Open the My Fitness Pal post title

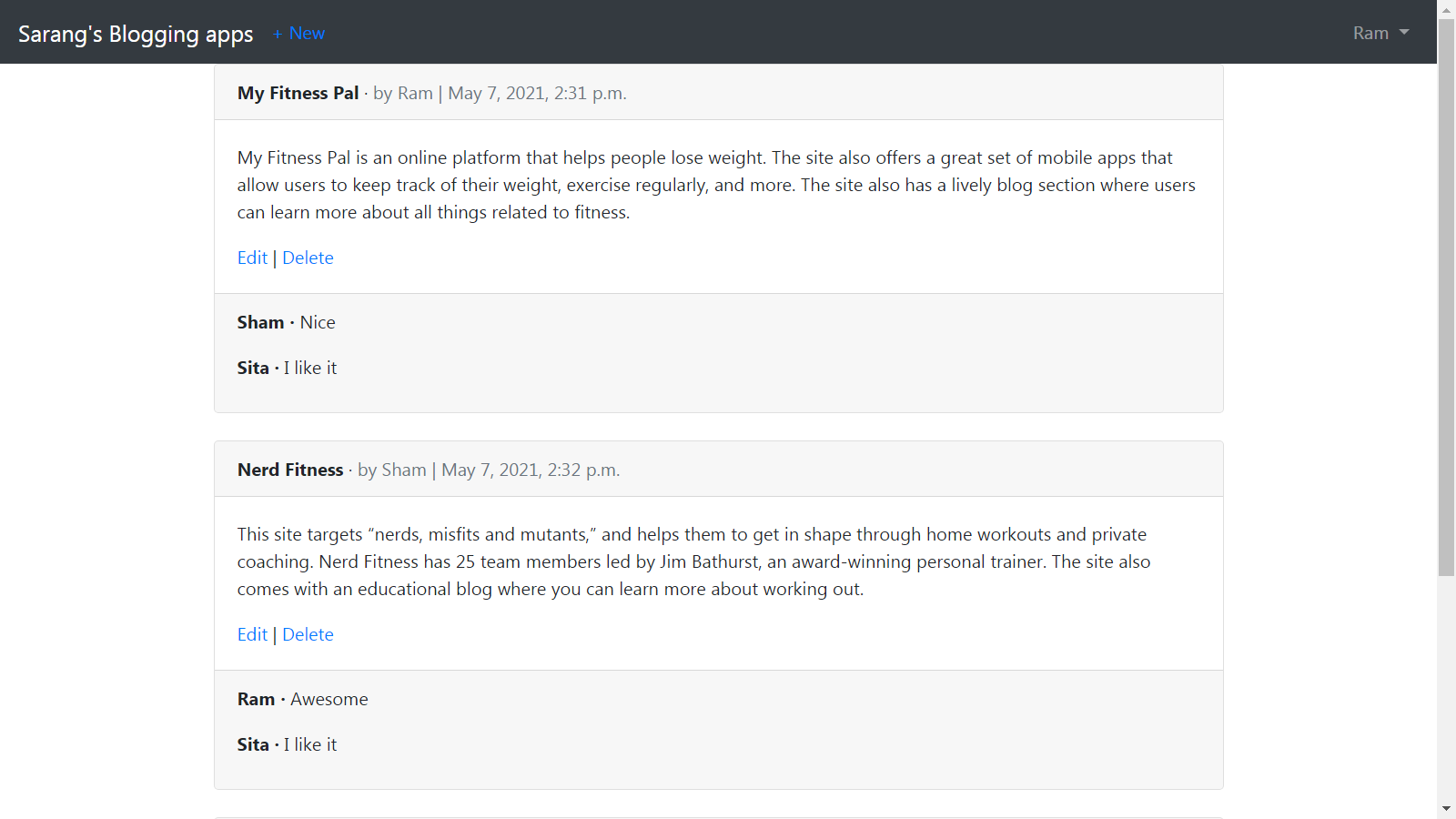(x=298, y=93)
